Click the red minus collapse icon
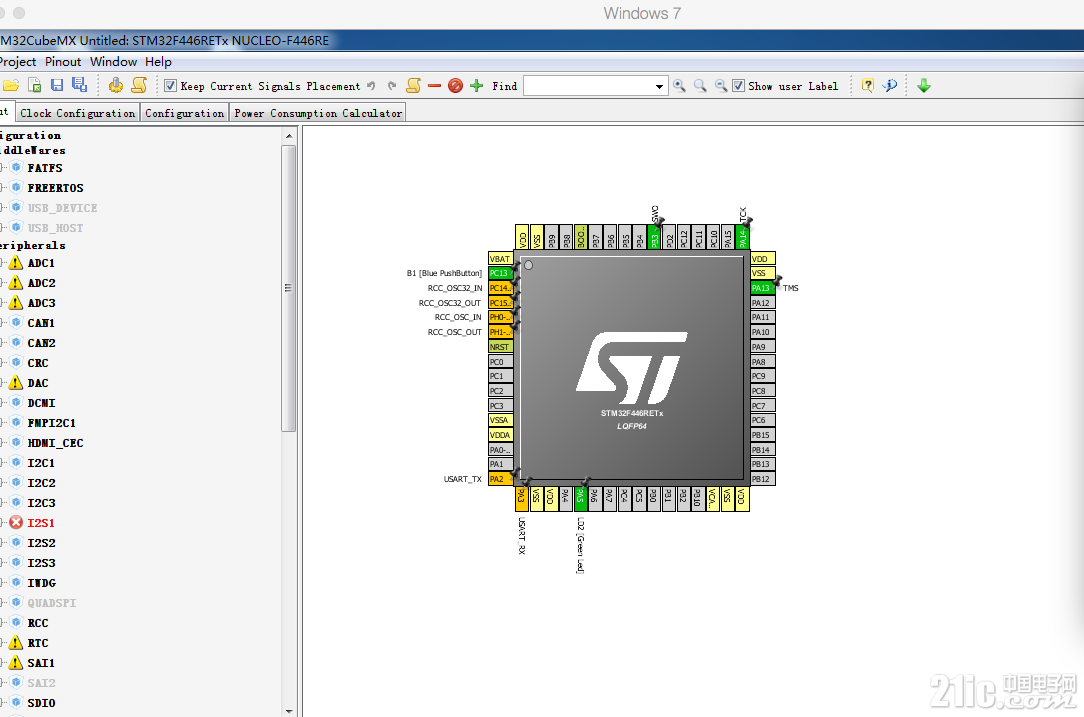This screenshot has height=717, width=1084. tap(434, 86)
